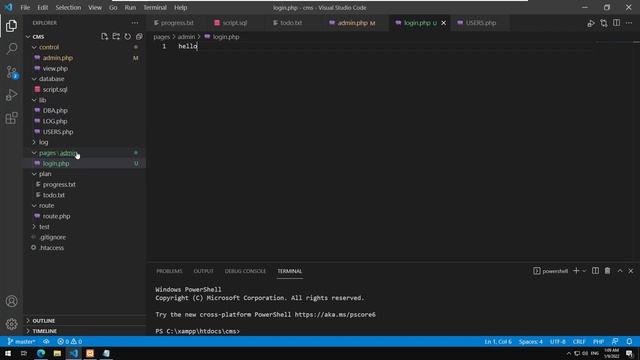Open view.php in the file tree
Screen dimensions: 640x360
coord(55,69)
